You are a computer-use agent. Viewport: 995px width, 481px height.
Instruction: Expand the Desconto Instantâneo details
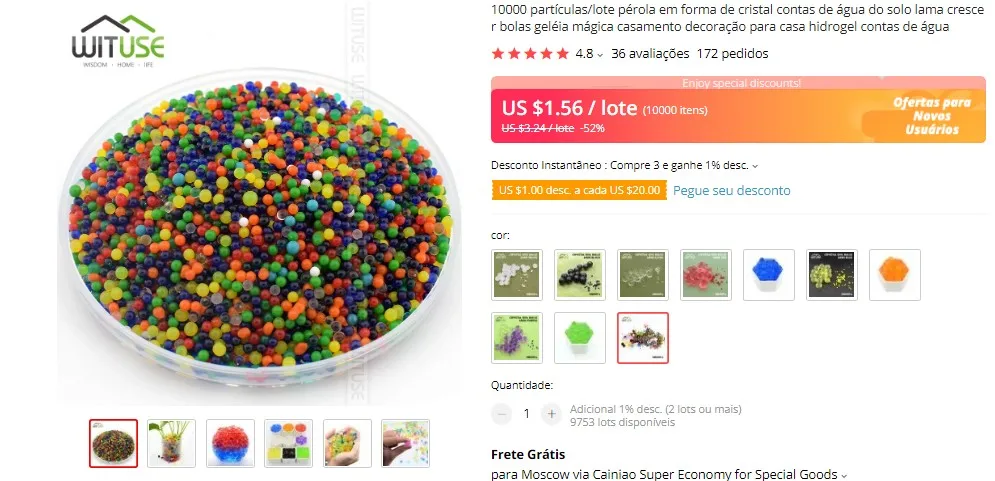tap(754, 166)
